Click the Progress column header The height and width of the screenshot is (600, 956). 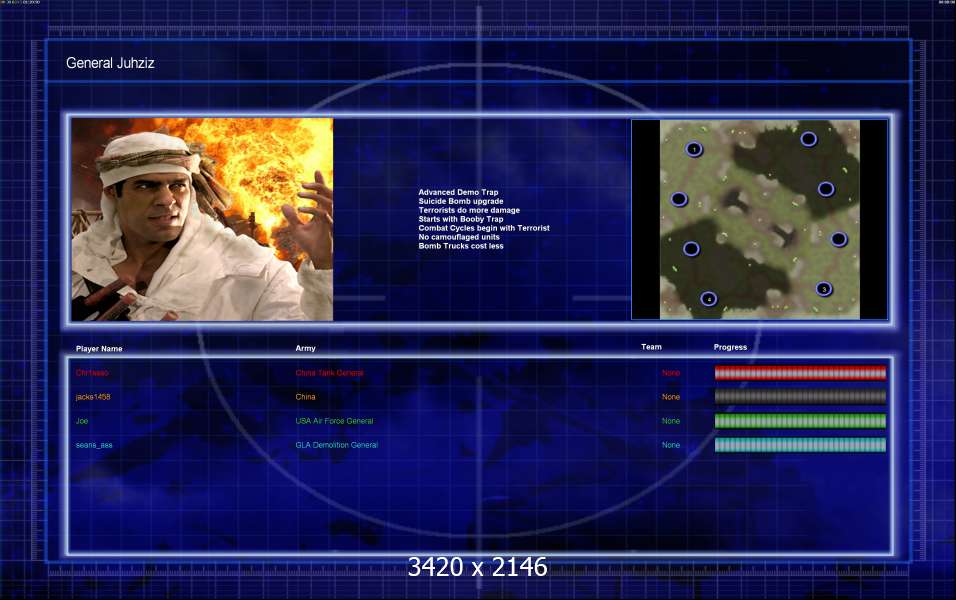click(730, 347)
